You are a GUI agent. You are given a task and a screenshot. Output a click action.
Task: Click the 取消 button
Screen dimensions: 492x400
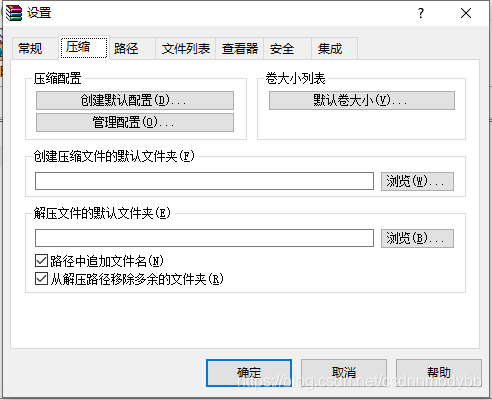344,373
